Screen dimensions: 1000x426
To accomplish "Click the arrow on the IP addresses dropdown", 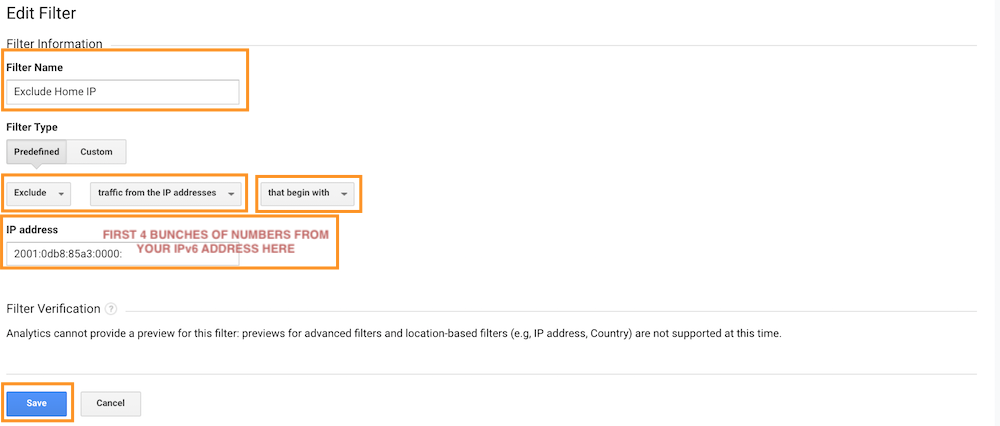I will [231, 194].
